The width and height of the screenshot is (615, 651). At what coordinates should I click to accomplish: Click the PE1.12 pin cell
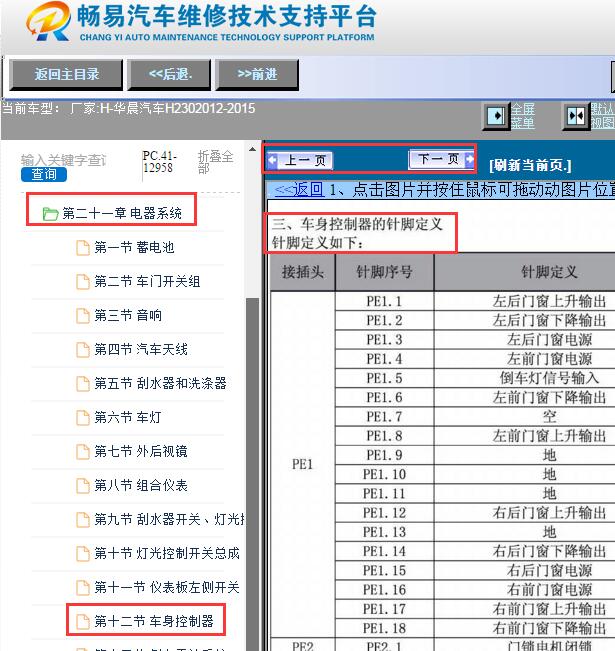[385, 513]
